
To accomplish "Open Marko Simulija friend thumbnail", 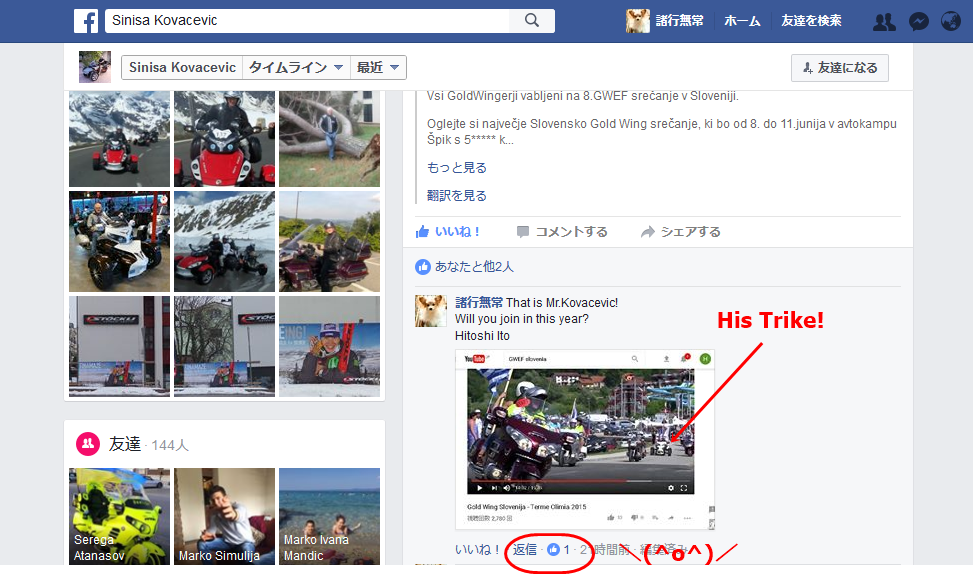I will (x=224, y=516).
